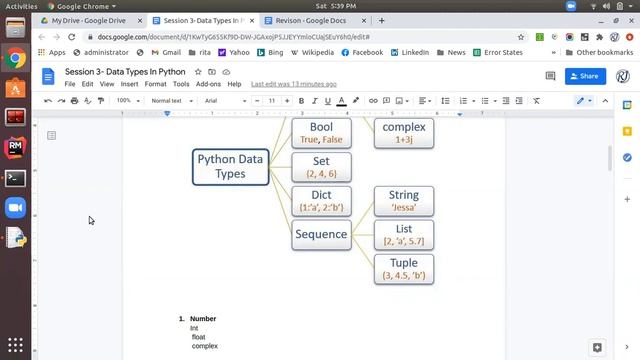The width and height of the screenshot is (640, 360).
Task: Run spelling and grammar check
Action: point(87,101)
